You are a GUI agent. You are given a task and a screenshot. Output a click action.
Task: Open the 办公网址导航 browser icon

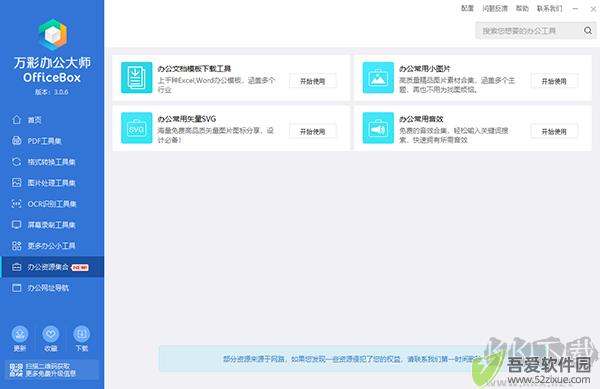click(16, 288)
